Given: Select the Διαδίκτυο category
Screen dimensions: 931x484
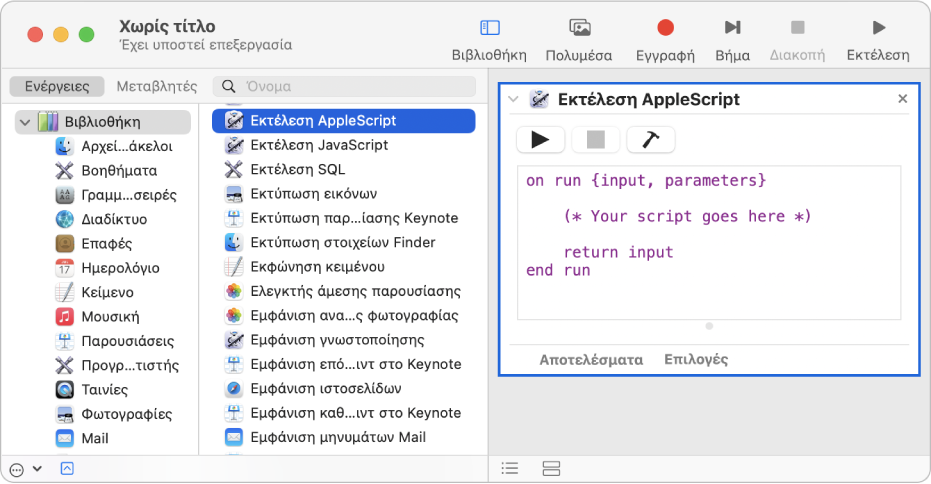Looking at the screenshot, I should coord(114,219).
